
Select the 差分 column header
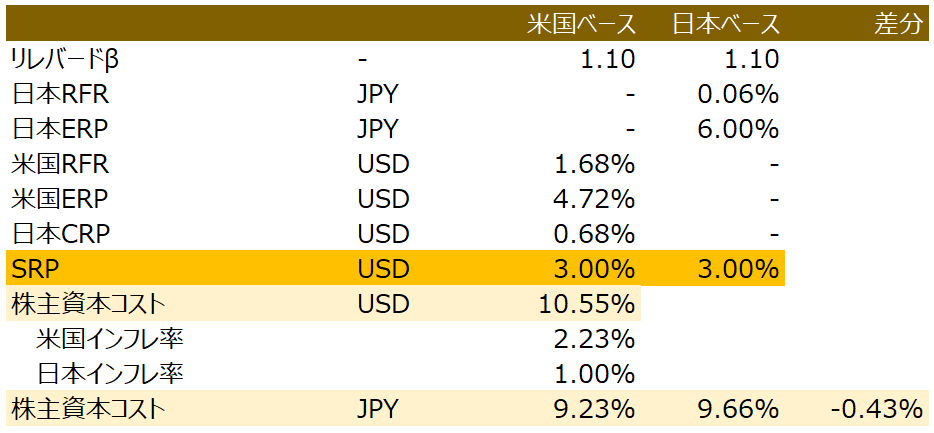click(897, 24)
